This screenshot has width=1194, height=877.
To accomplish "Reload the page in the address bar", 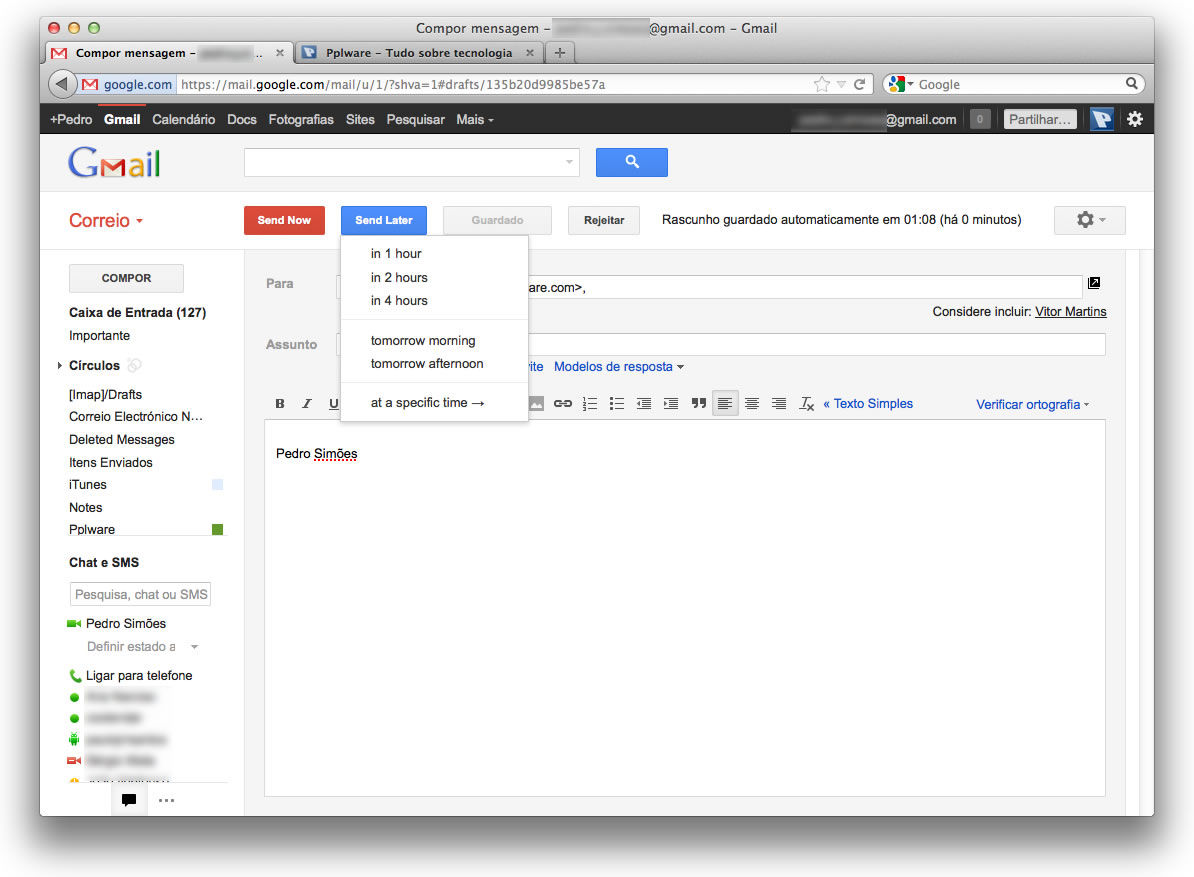I will point(860,85).
